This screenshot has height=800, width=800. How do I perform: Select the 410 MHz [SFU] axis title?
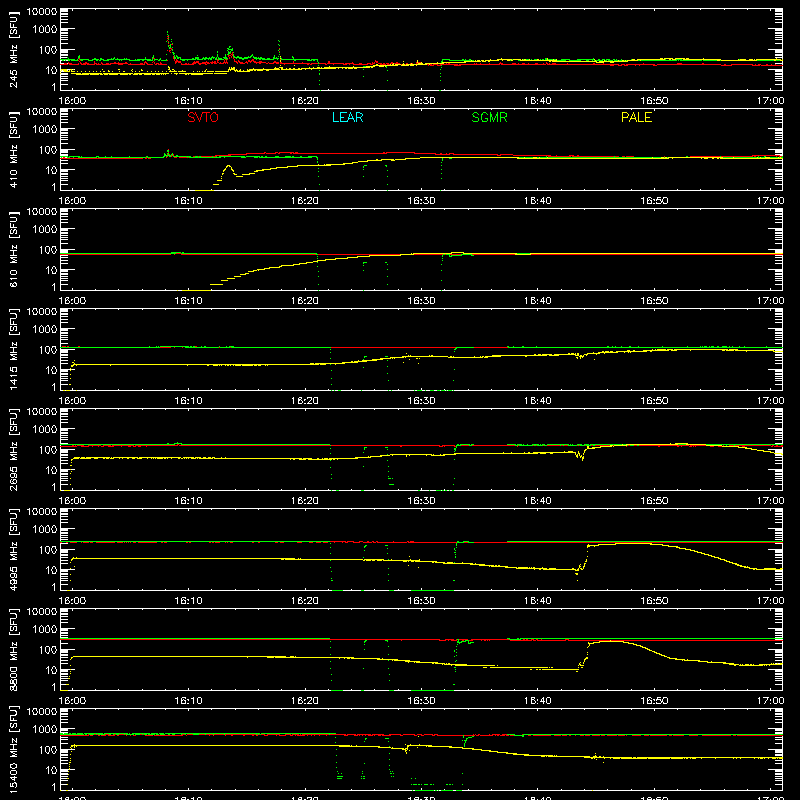click(x=14, y=149)
